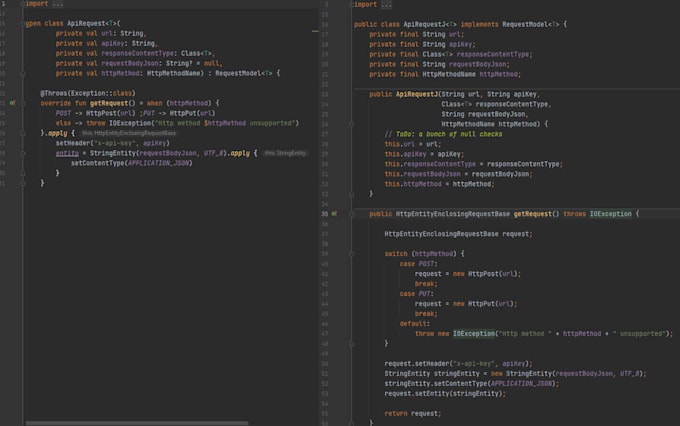Click the left pane horizontal scrollbar
Screen dimensions: 680x426
[137, 423]
